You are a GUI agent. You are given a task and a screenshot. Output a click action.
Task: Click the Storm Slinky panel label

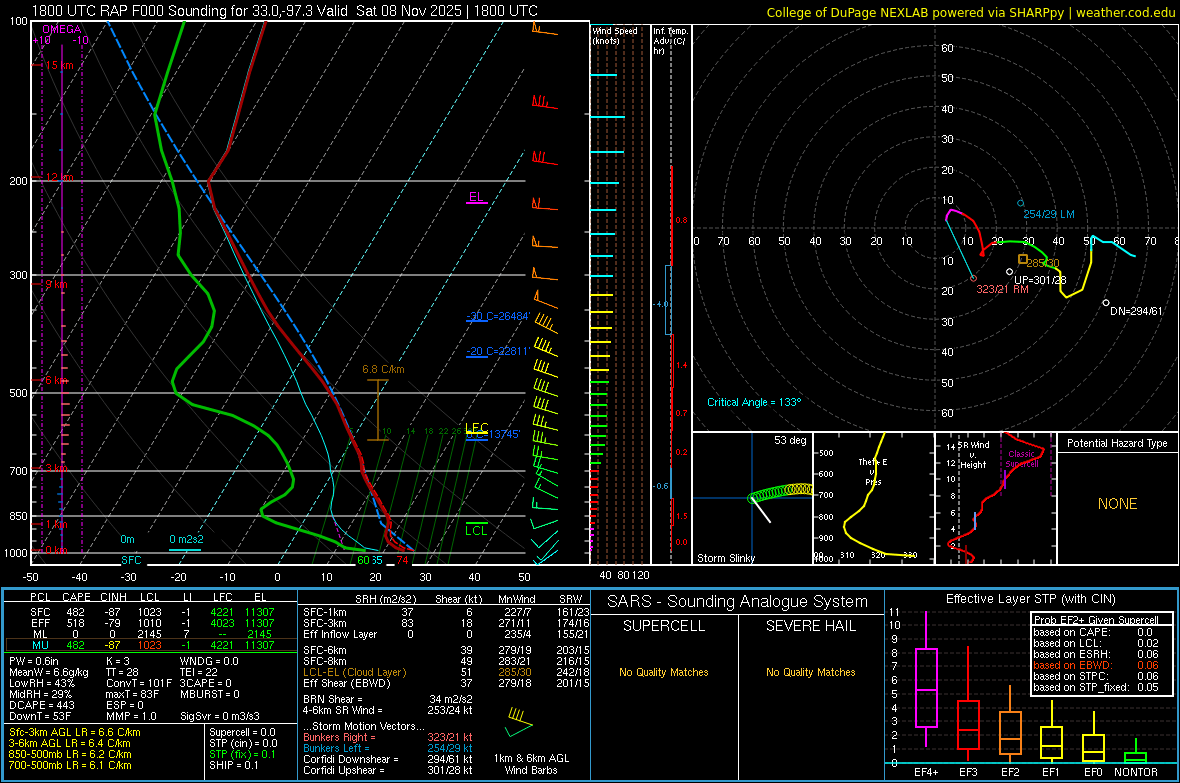coord(725,558)
